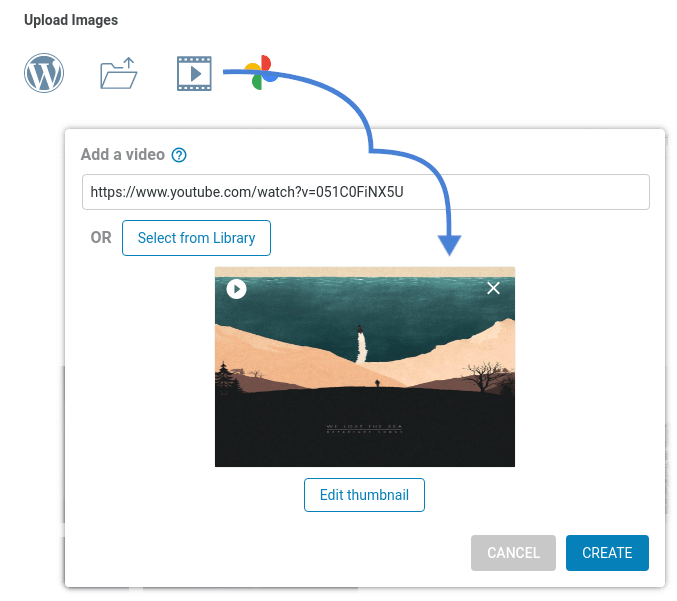Click the folder upload icon
Image resolution: width=677 pixels, height=601 pixels.
click(119, 74)
